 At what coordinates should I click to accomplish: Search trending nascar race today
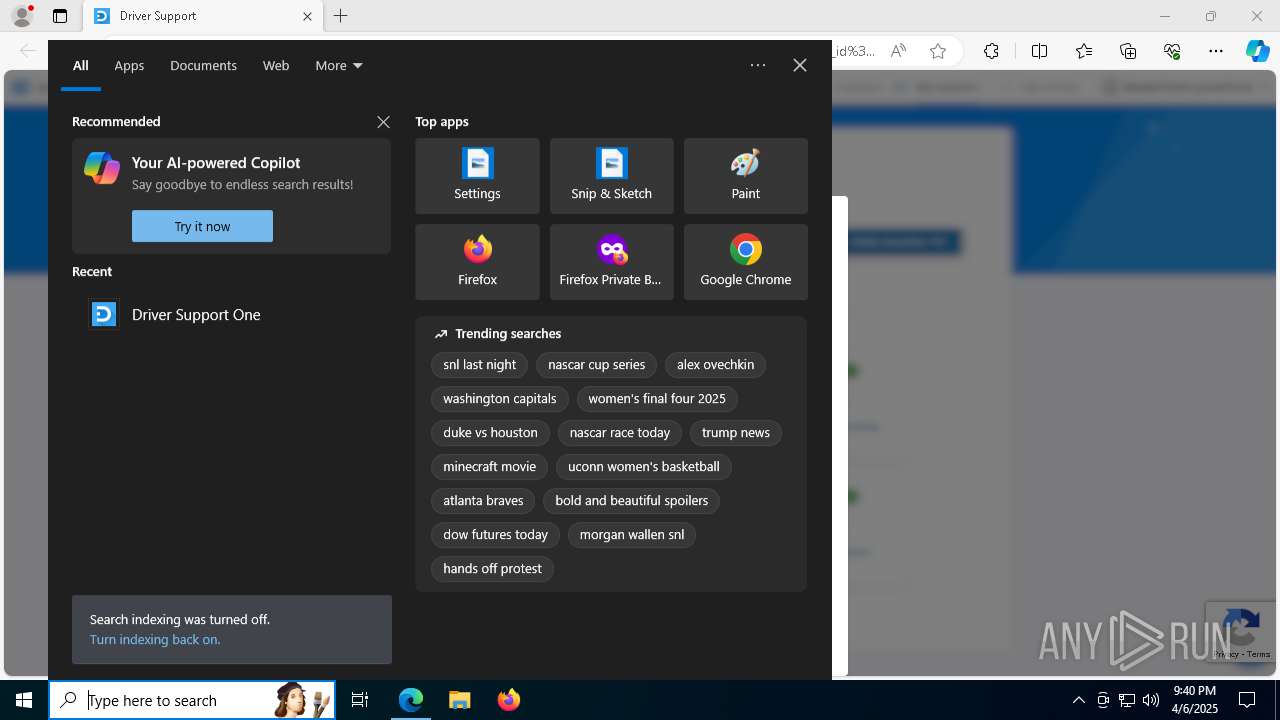pos(620,433)
